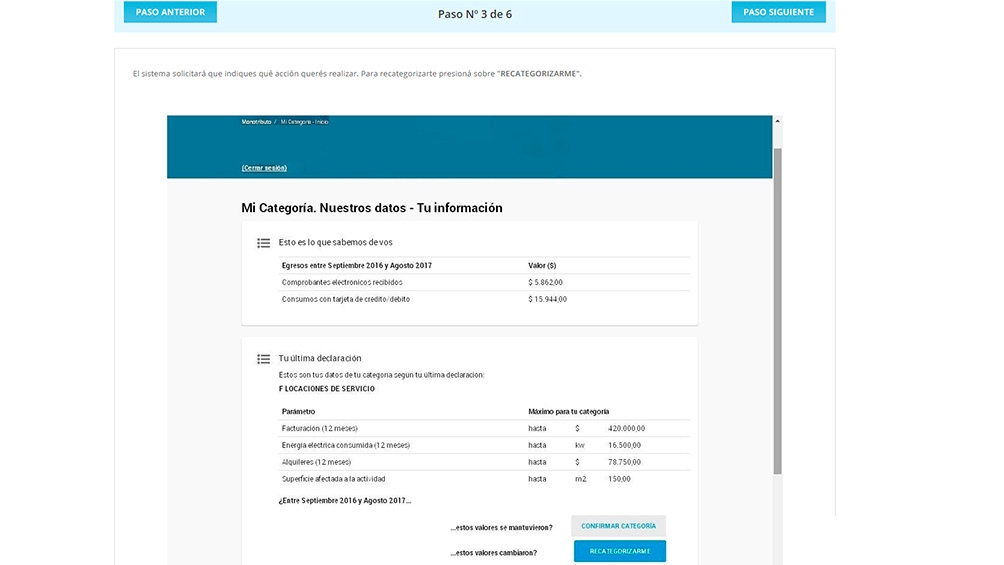Image resolution: width=1004 pixels, height=565 pixels.
Task: Click the vertical scrollbar thumb
Action: point(777,311)
